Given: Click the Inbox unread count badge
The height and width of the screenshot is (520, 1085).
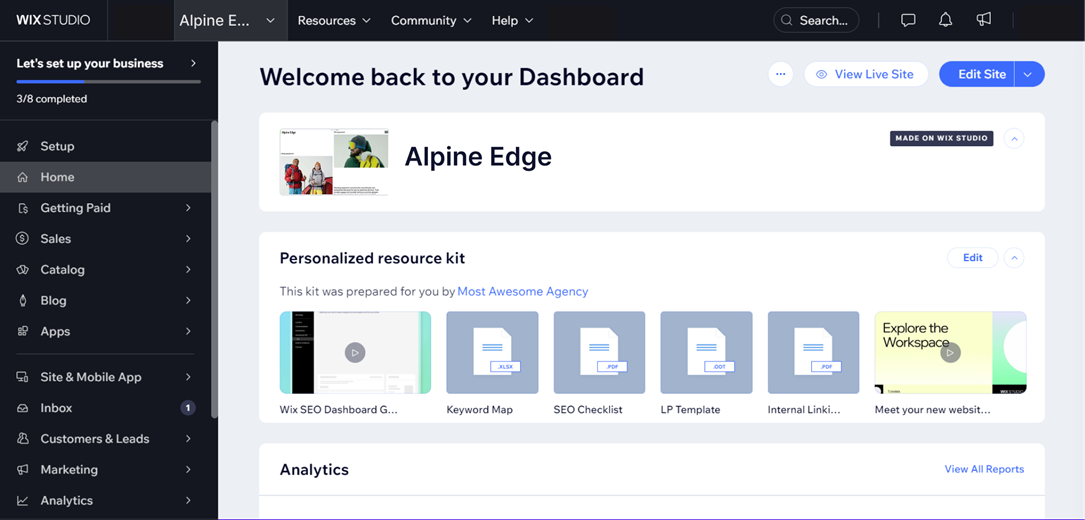Looking at the screenshot, I should coord(188,408).
